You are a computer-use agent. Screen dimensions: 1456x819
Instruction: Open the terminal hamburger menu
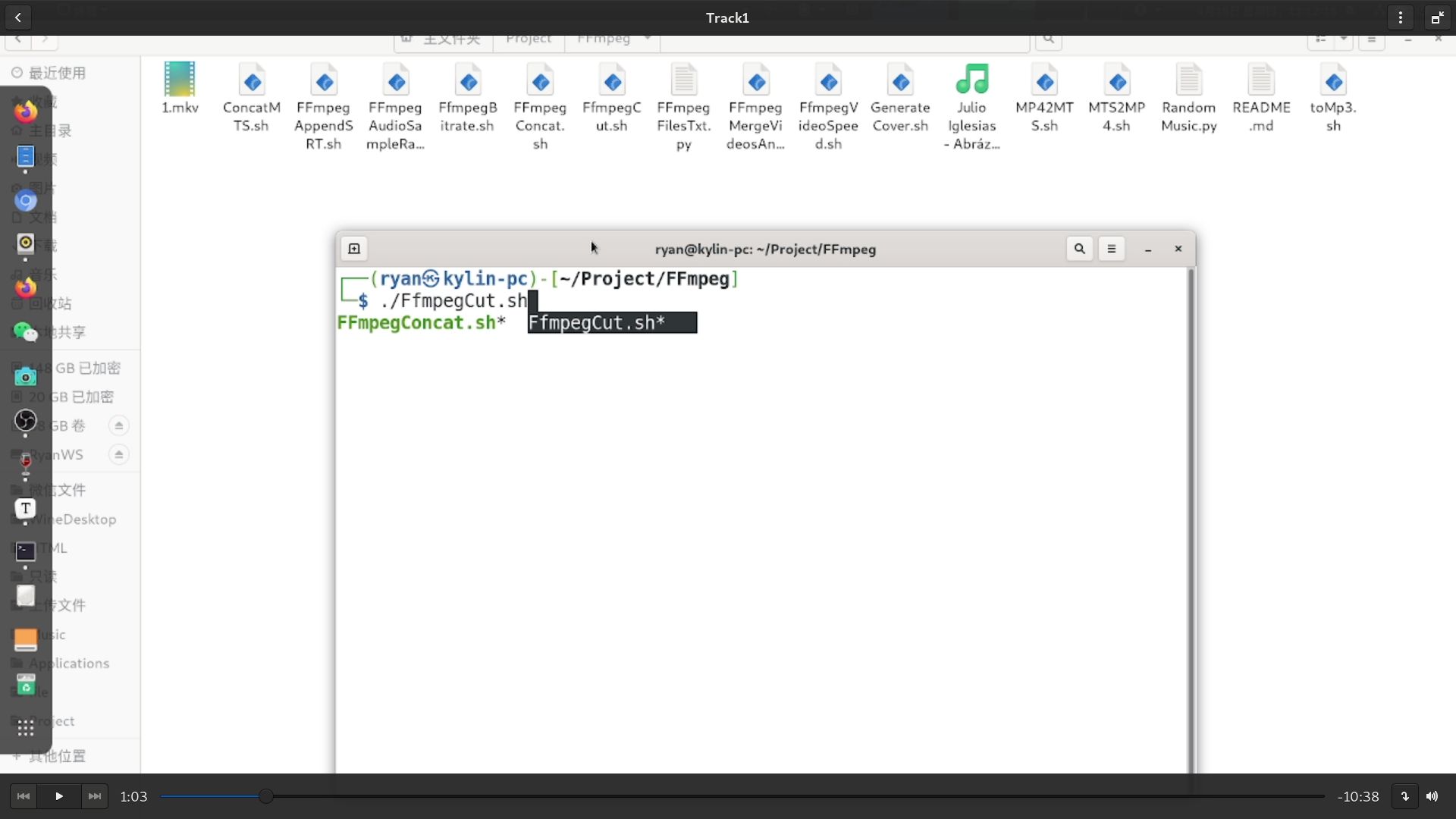(1112, 249)
